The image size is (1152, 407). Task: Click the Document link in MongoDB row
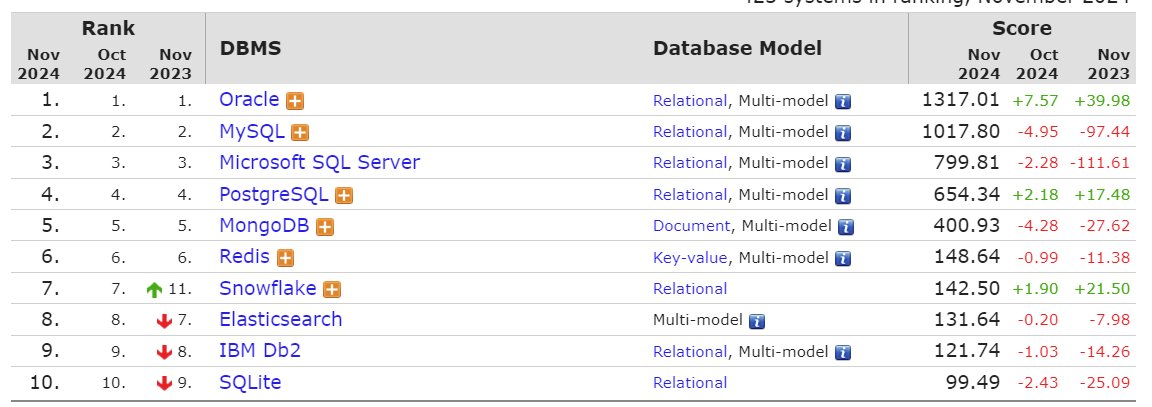691,226
